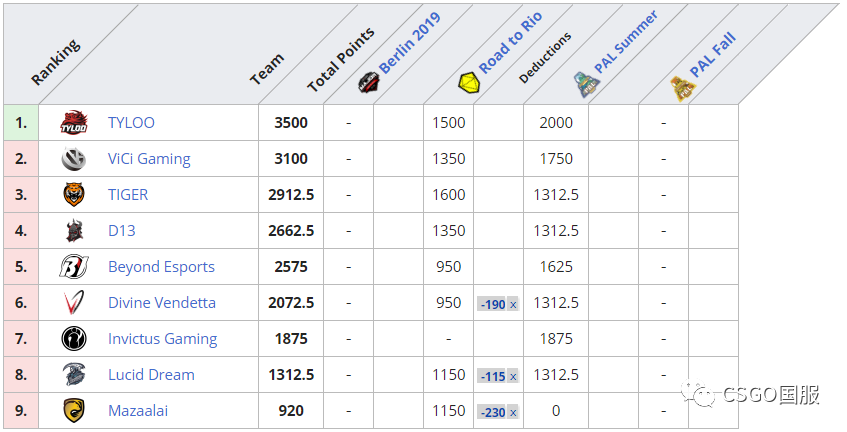Click the PAL Fall trophy icon
The width and height of the screenshot is (847, 432).
point(683,88)
